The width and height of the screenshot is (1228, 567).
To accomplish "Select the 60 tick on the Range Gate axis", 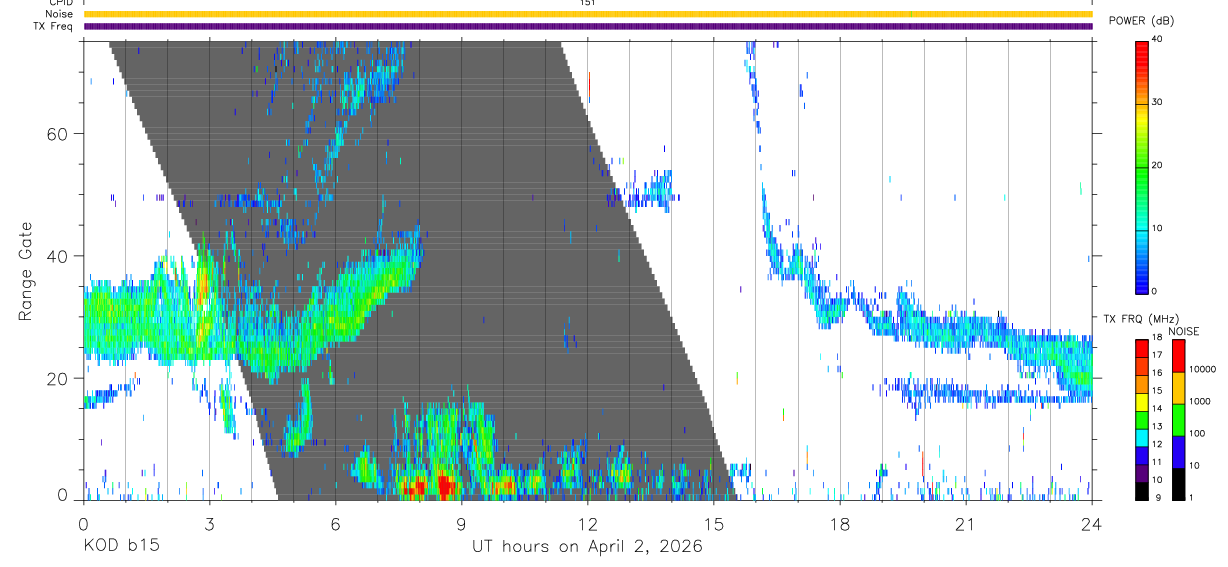I will (58, 133).
